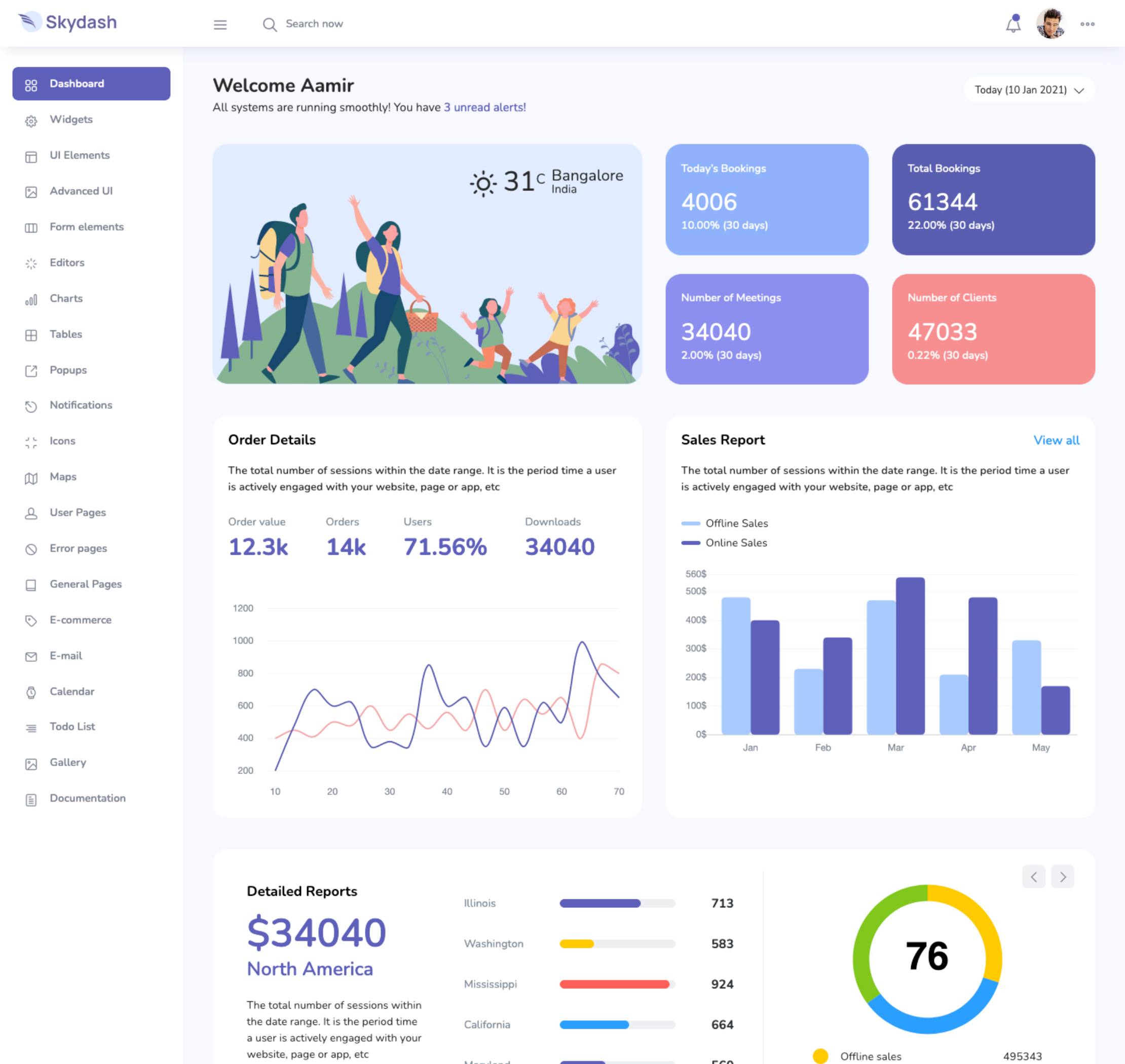
Task: Click the Charts bar icon in sidebar
Action: point(31,299)
